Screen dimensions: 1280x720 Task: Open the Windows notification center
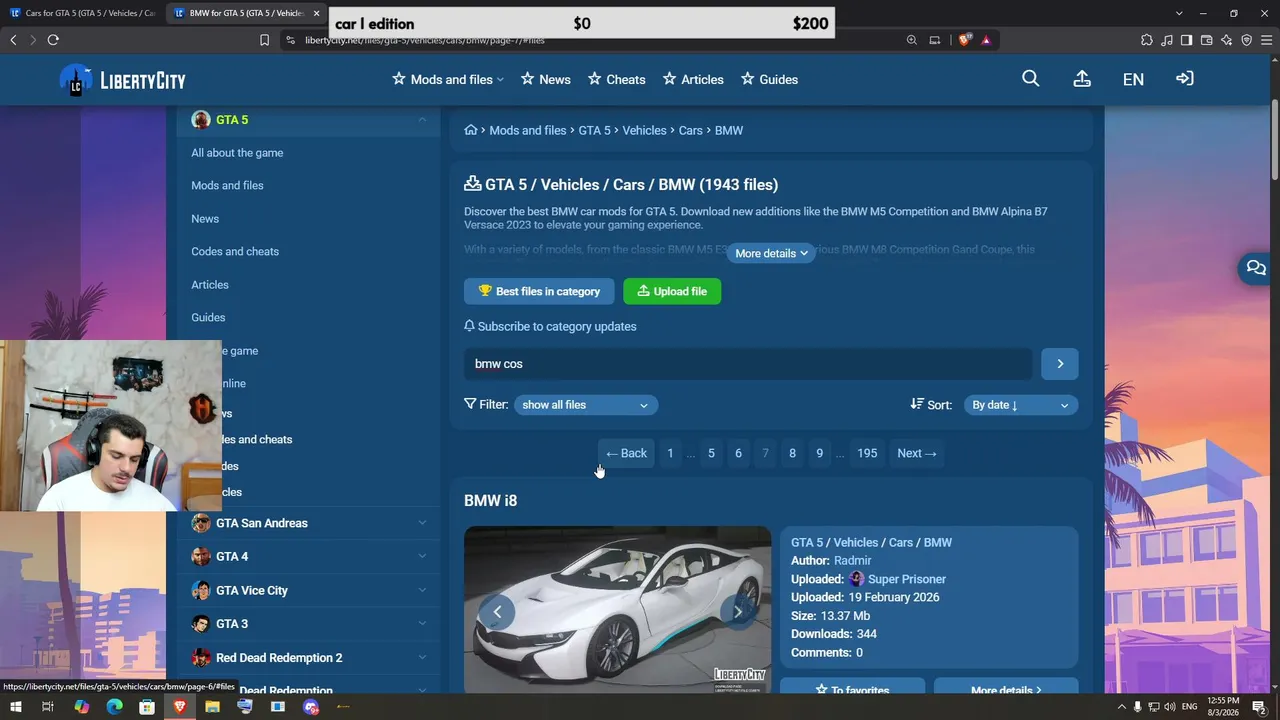click(x=1259, y=707)
